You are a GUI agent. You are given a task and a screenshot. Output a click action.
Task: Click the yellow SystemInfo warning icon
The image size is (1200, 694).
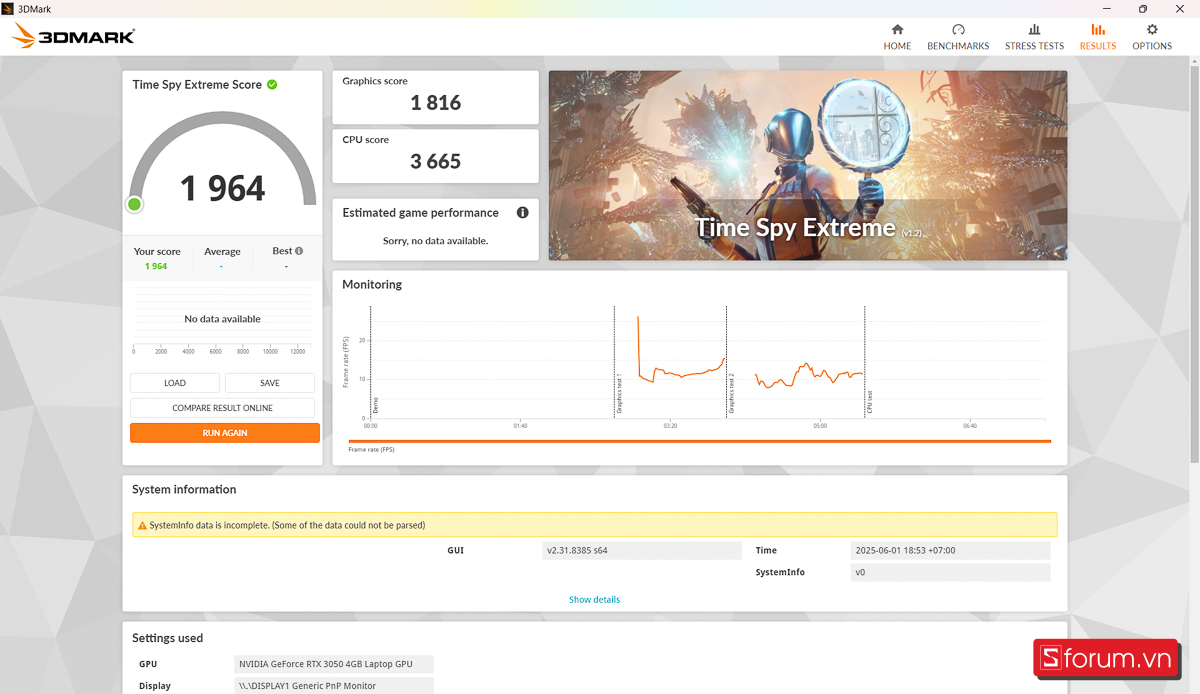pyautogui.click(x=142, y=525)
